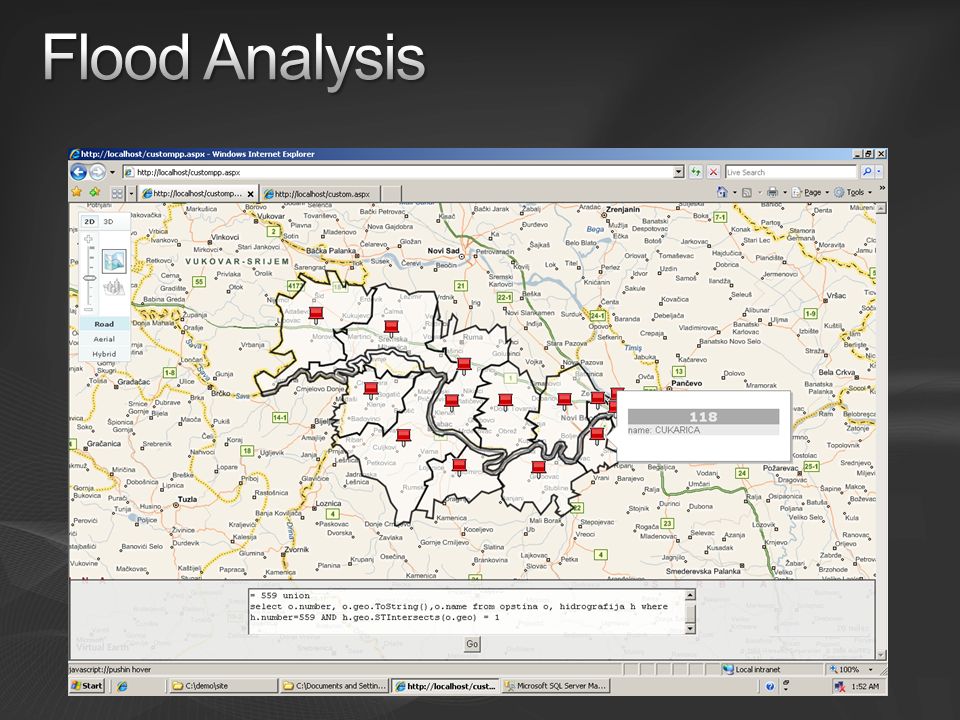The width and height of the screenshot is (960, 720).
Task: Expand the Home button dropdown arrow
Action: [x=735, y=193]
